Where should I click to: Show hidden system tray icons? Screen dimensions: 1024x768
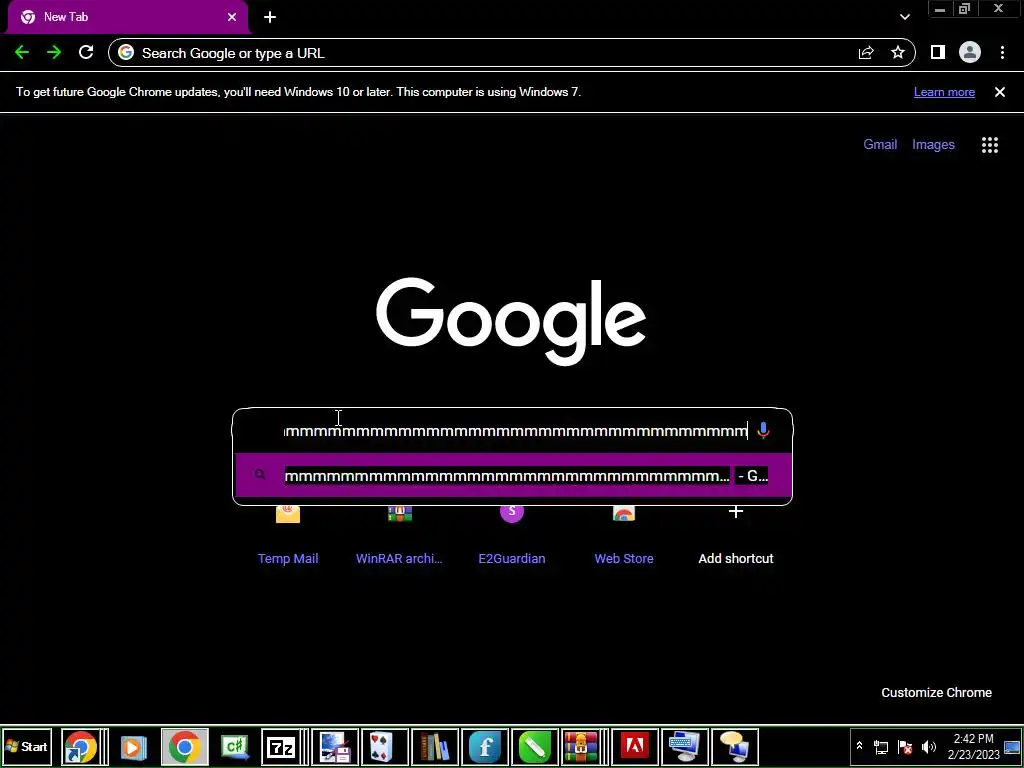click(x=859, y=746)
